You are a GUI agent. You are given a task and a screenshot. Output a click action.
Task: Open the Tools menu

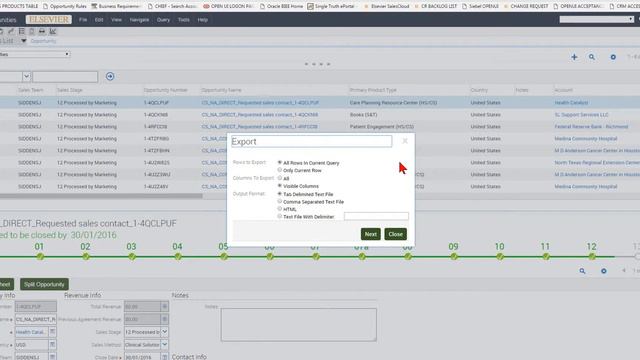(184, 20)
